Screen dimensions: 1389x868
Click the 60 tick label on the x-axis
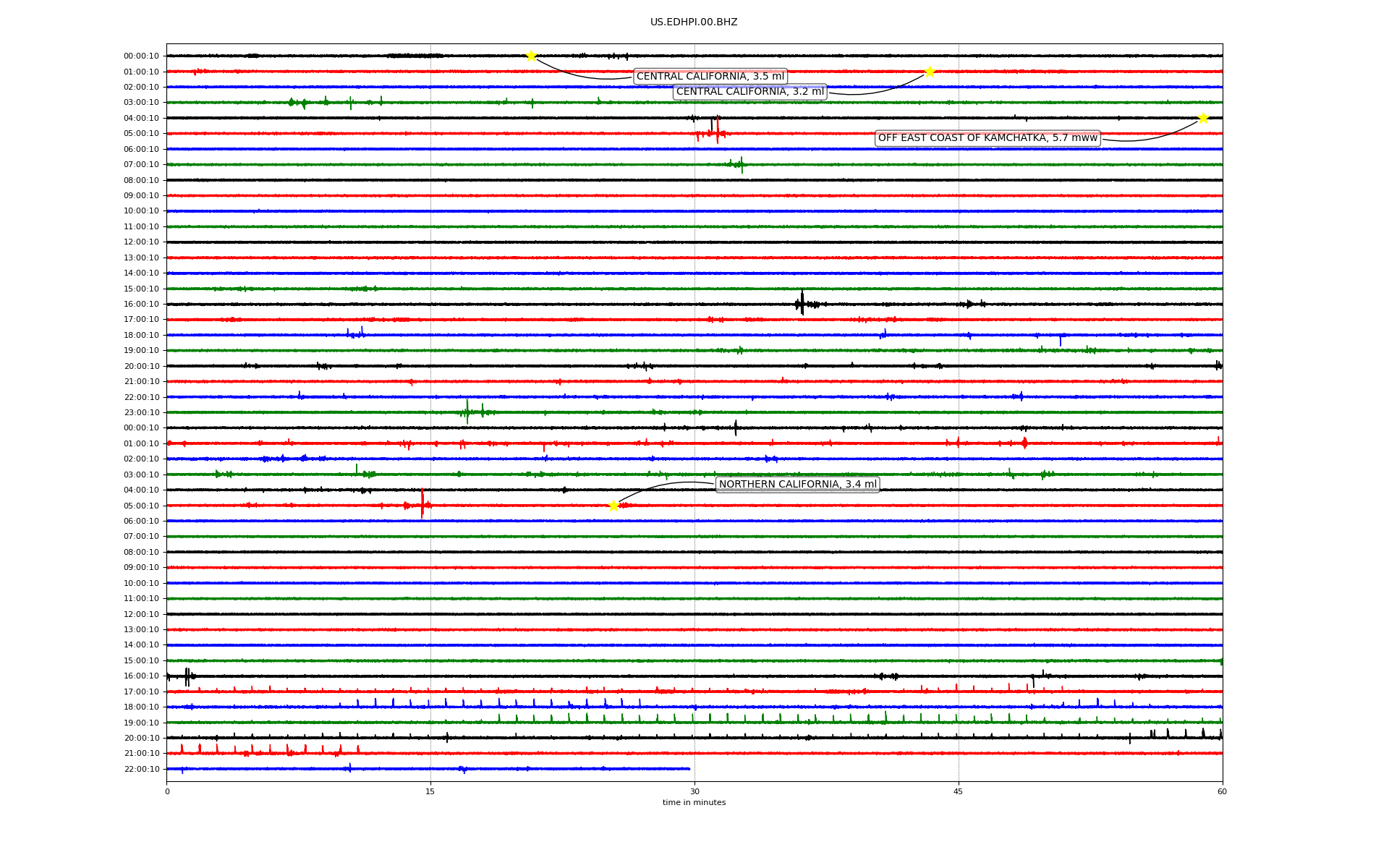click(1222, 791)
